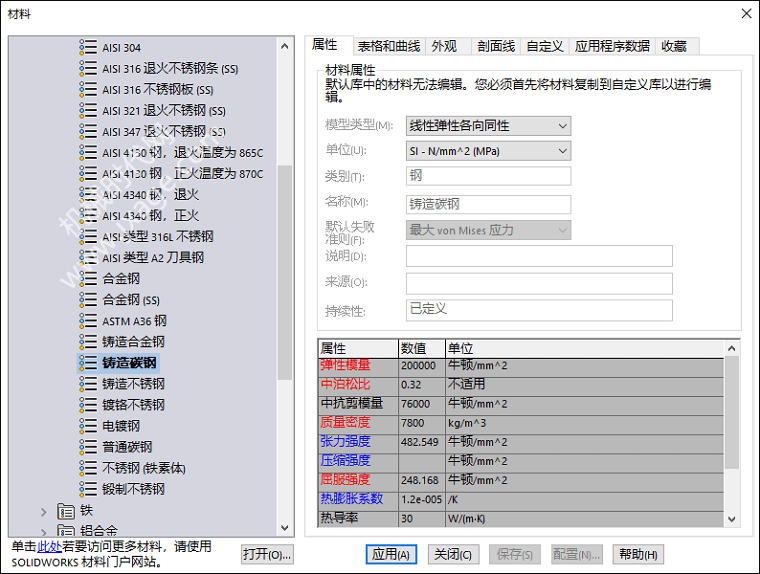Click the 名称 field showing 铸造碳钢
Image resolution: width=760 pixels, height=574 pixels.
[x=488, y=204]
